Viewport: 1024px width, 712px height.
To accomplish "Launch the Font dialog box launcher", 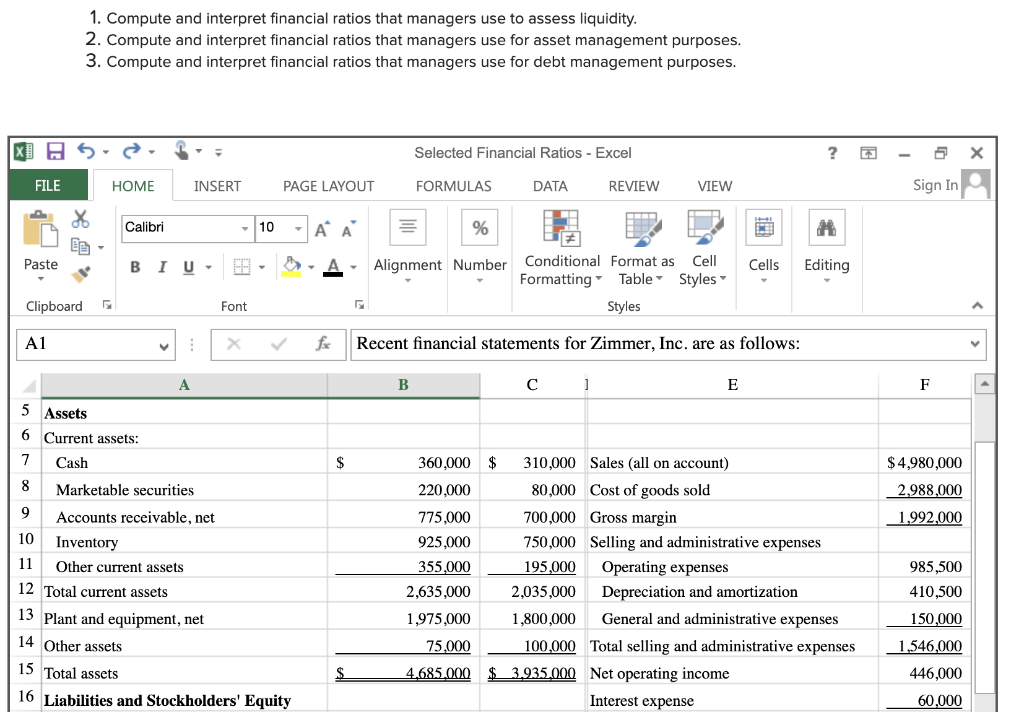I will click(359, 305).
